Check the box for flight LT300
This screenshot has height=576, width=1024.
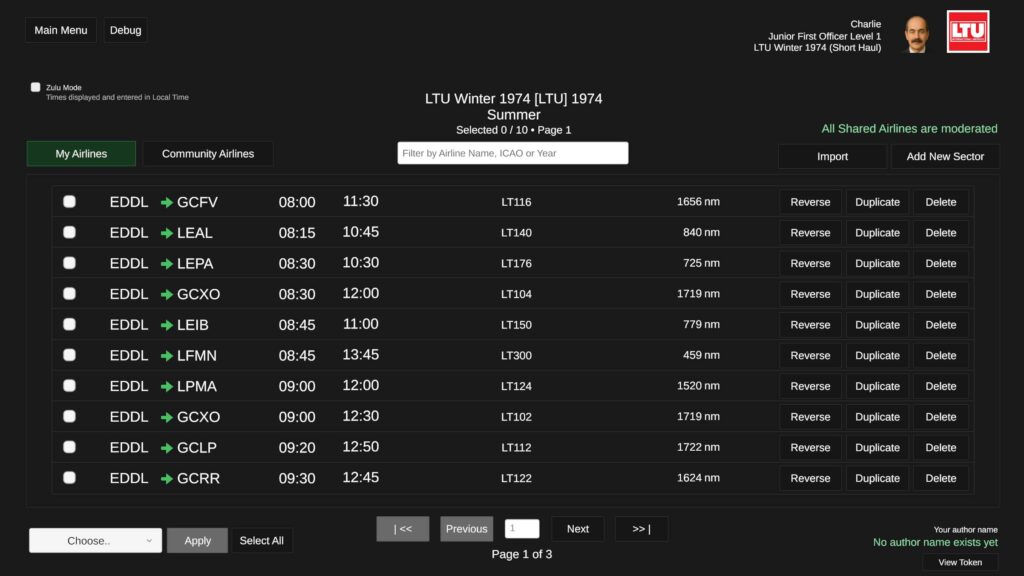click(x=69, y=355)
